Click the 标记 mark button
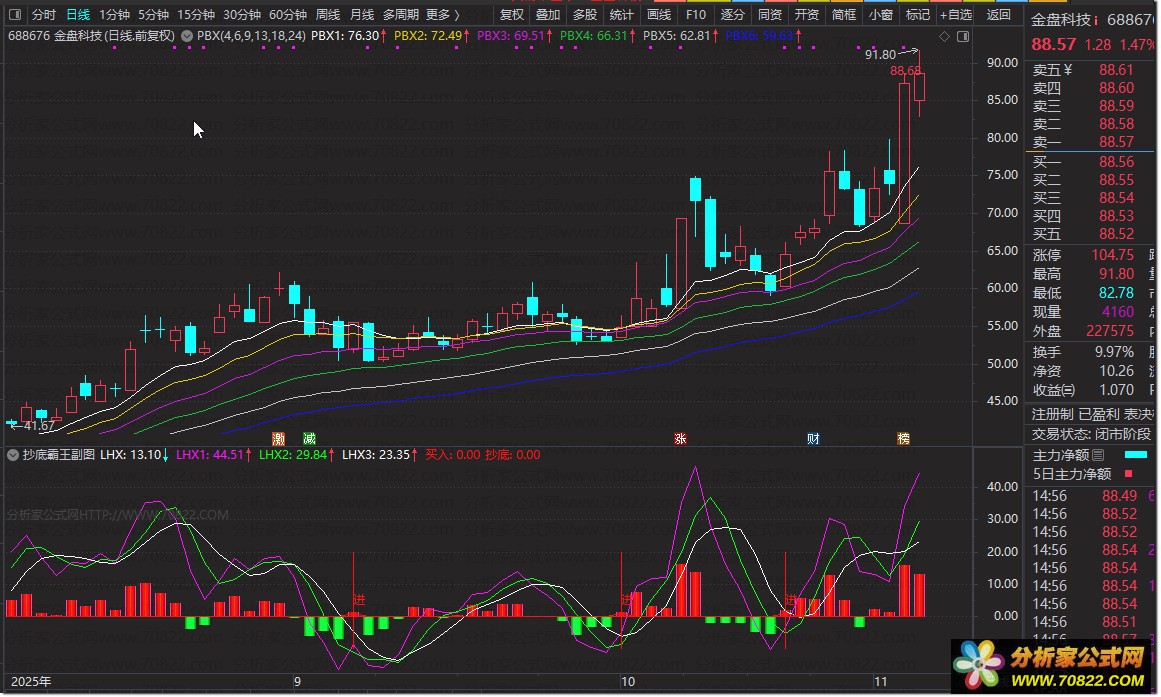The width and height of the screenshot is (1161, 697). tap(917, 15)
